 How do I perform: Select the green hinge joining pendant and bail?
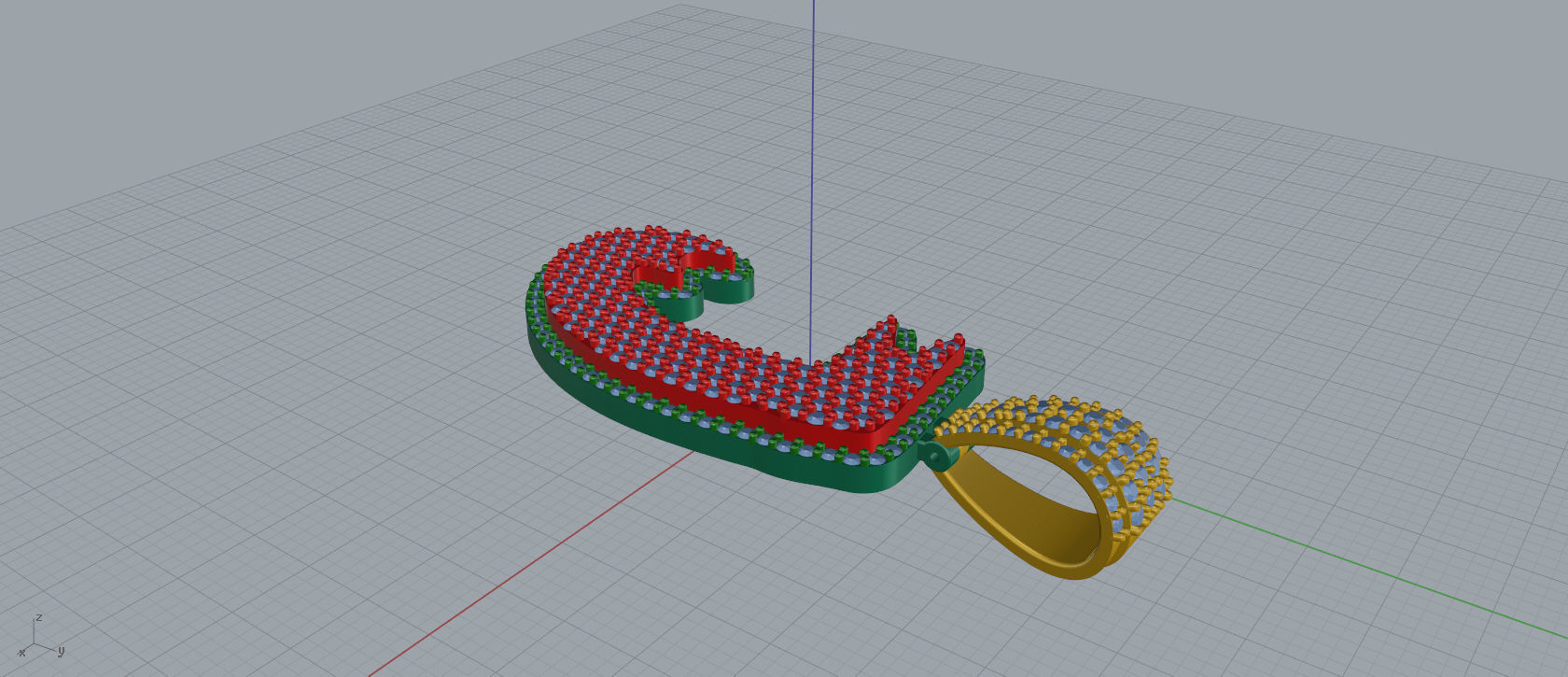coord(937,456)
